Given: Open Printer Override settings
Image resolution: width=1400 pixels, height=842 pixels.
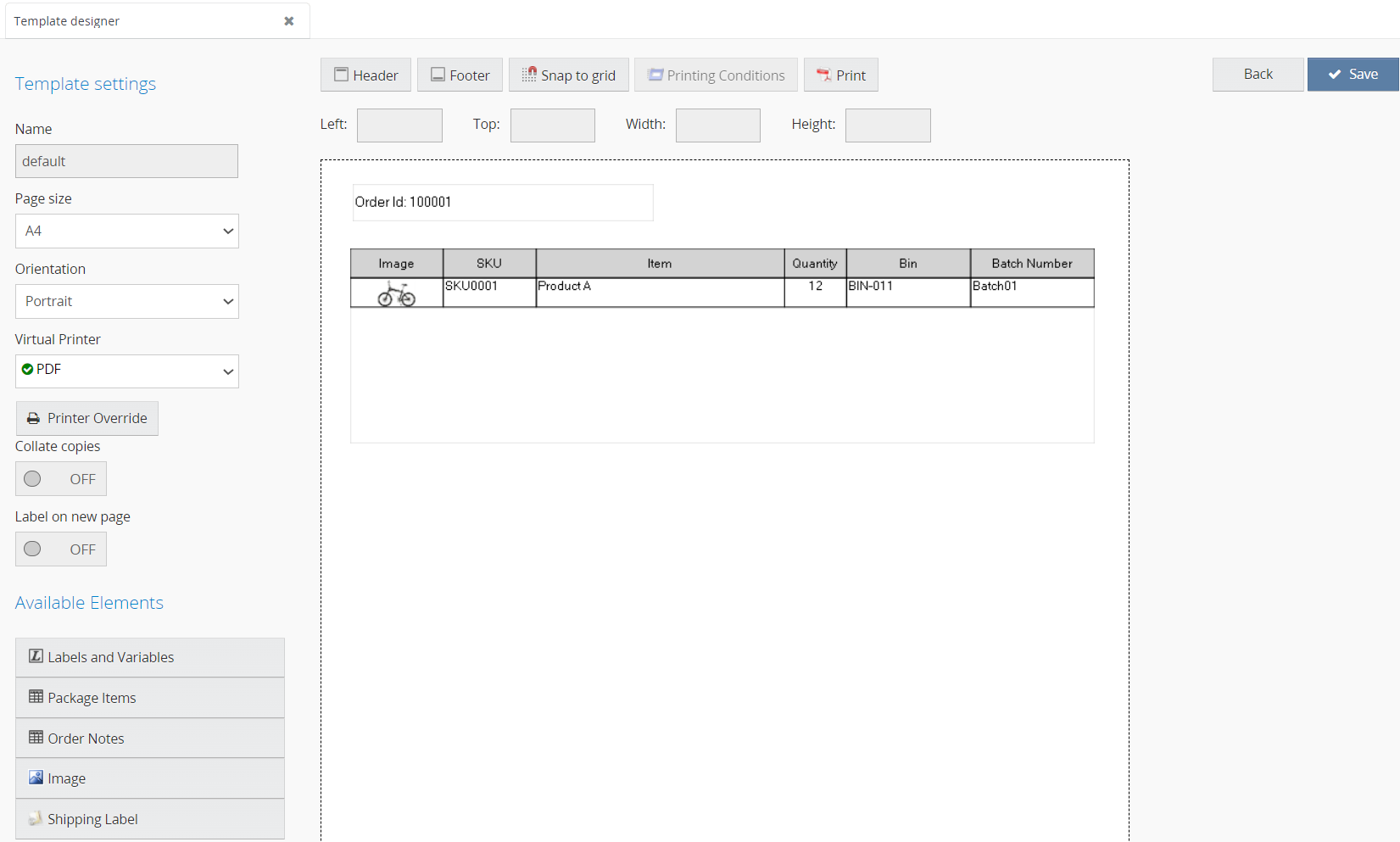Looking at the screenshot, I should click(87, 418).
